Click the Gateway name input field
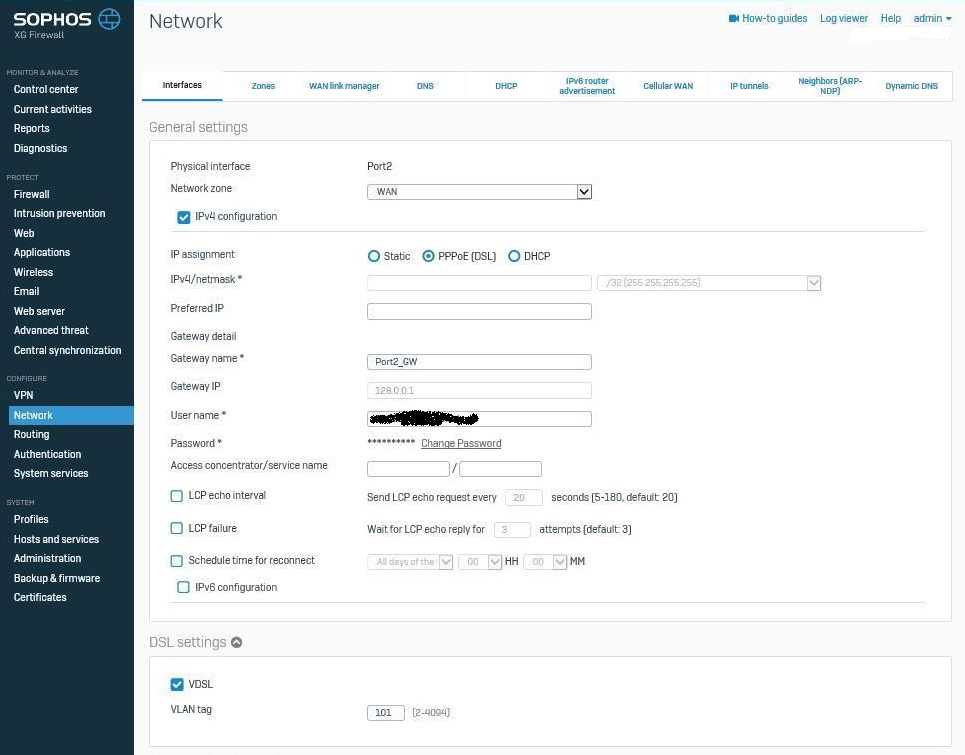 (x=479, y=362)
